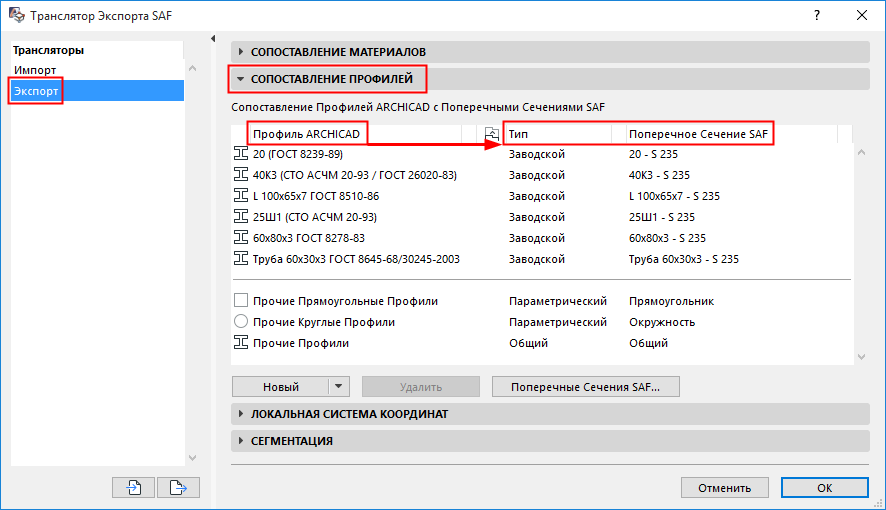Click mapping direction icon in table header
The image size is (886, 510).
[x=490, y=134]
